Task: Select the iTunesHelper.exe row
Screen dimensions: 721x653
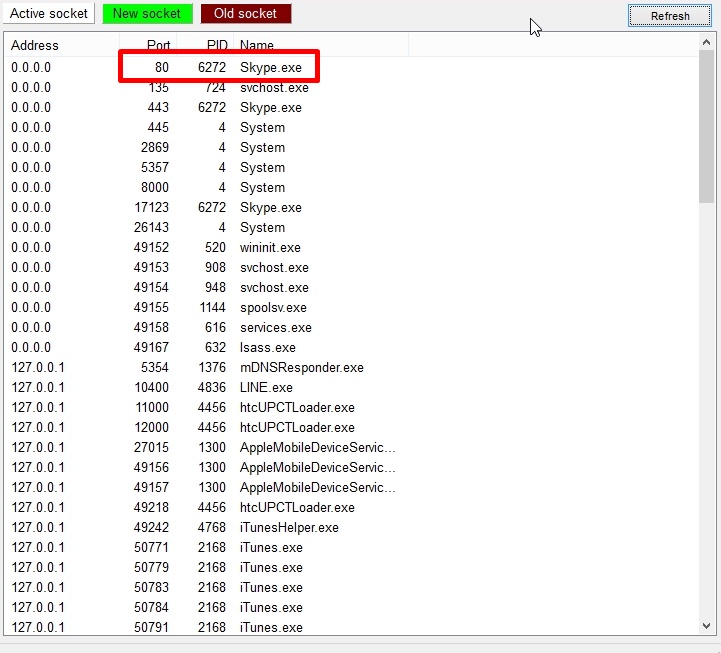Action: pos(351,527)
